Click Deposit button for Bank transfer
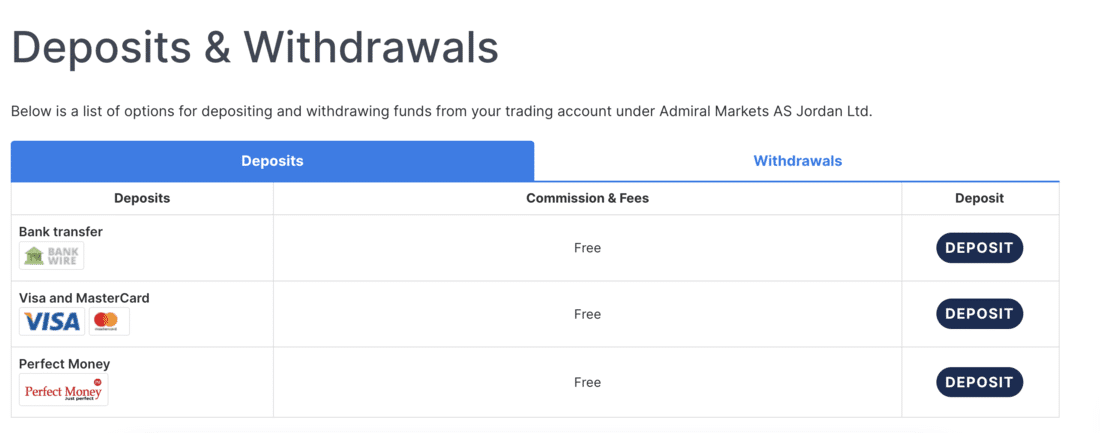The height and width of the screenshot is (433, 1100). pos(979,248)
